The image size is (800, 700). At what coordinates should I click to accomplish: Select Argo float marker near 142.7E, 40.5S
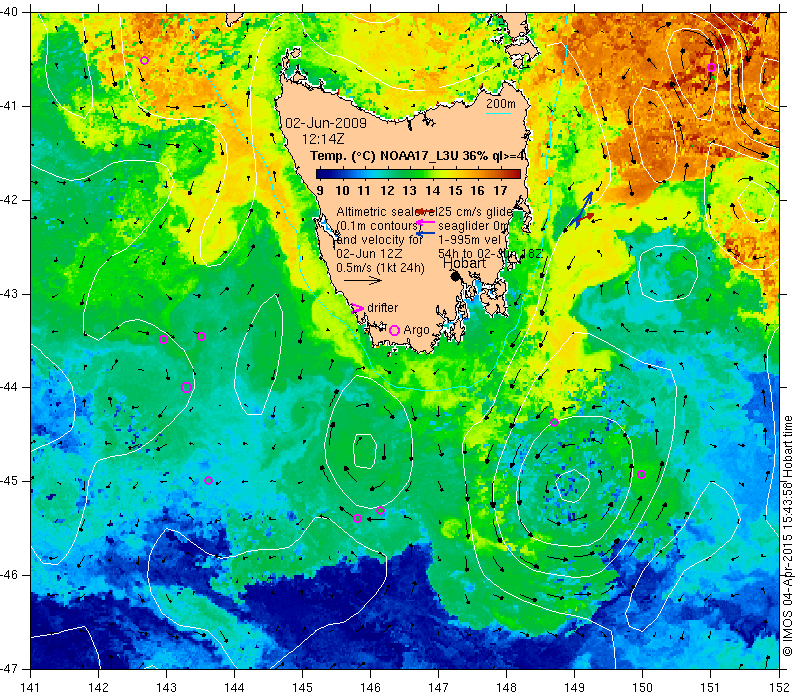pyautogui.click(x=144, y=60)
